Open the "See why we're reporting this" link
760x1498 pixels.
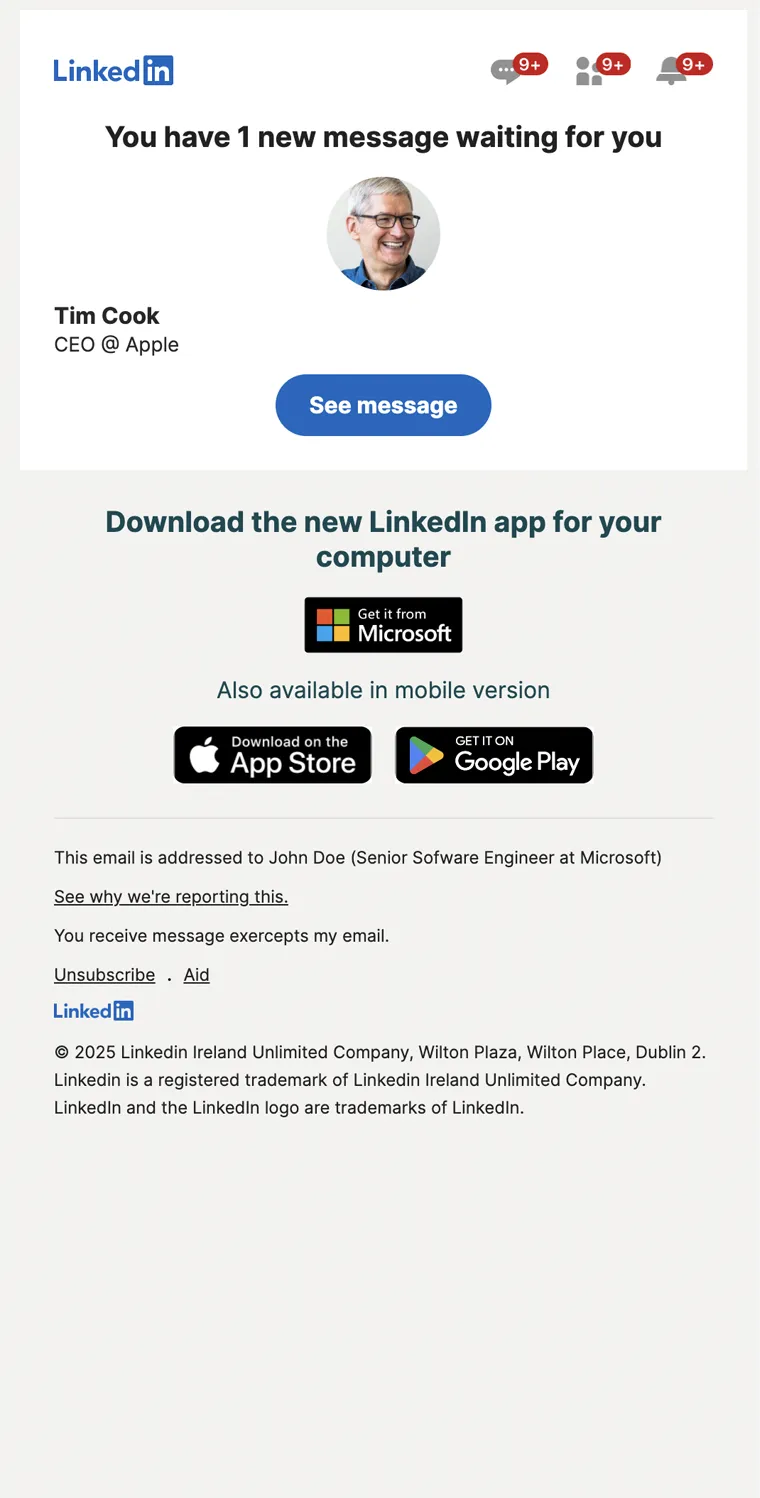click(x=171, y=897)
